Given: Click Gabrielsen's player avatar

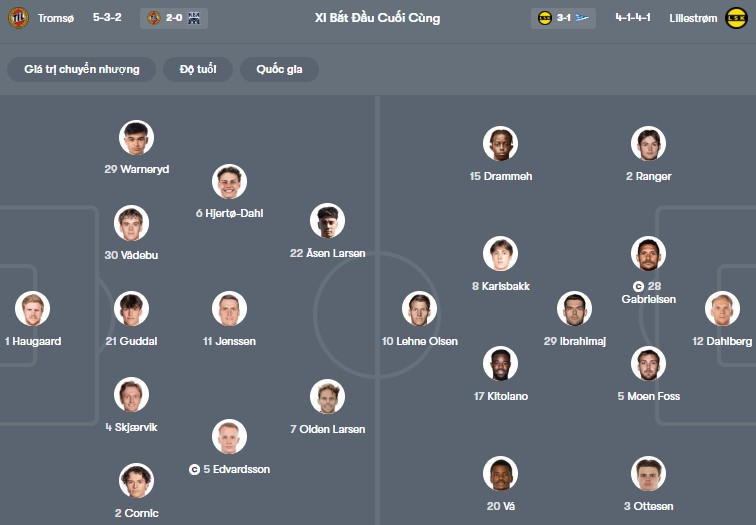Looking at the screenshot, I should [648, 254].
